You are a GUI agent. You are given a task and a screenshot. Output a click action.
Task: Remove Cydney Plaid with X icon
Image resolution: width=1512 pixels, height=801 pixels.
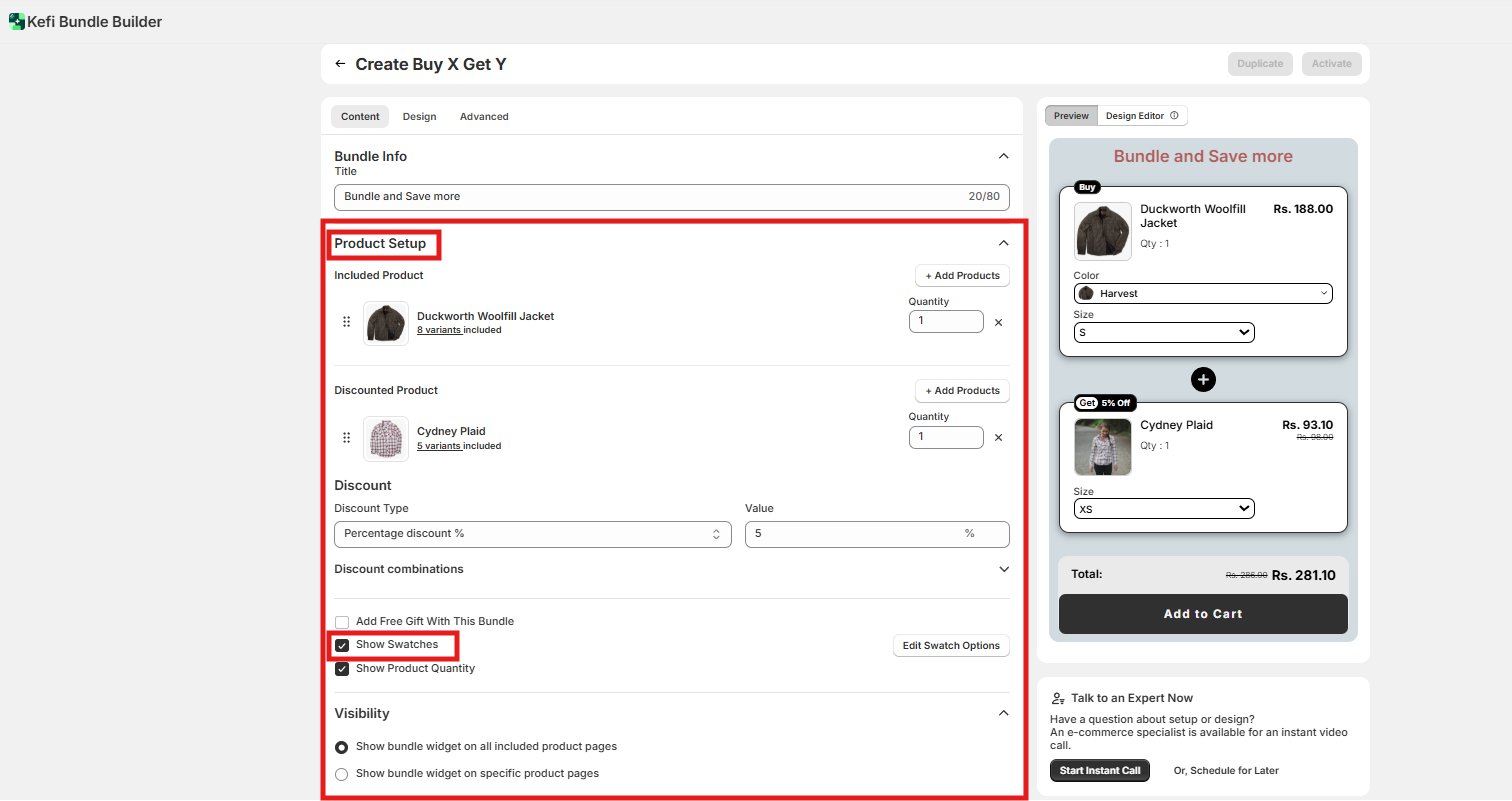click(998, 438)
